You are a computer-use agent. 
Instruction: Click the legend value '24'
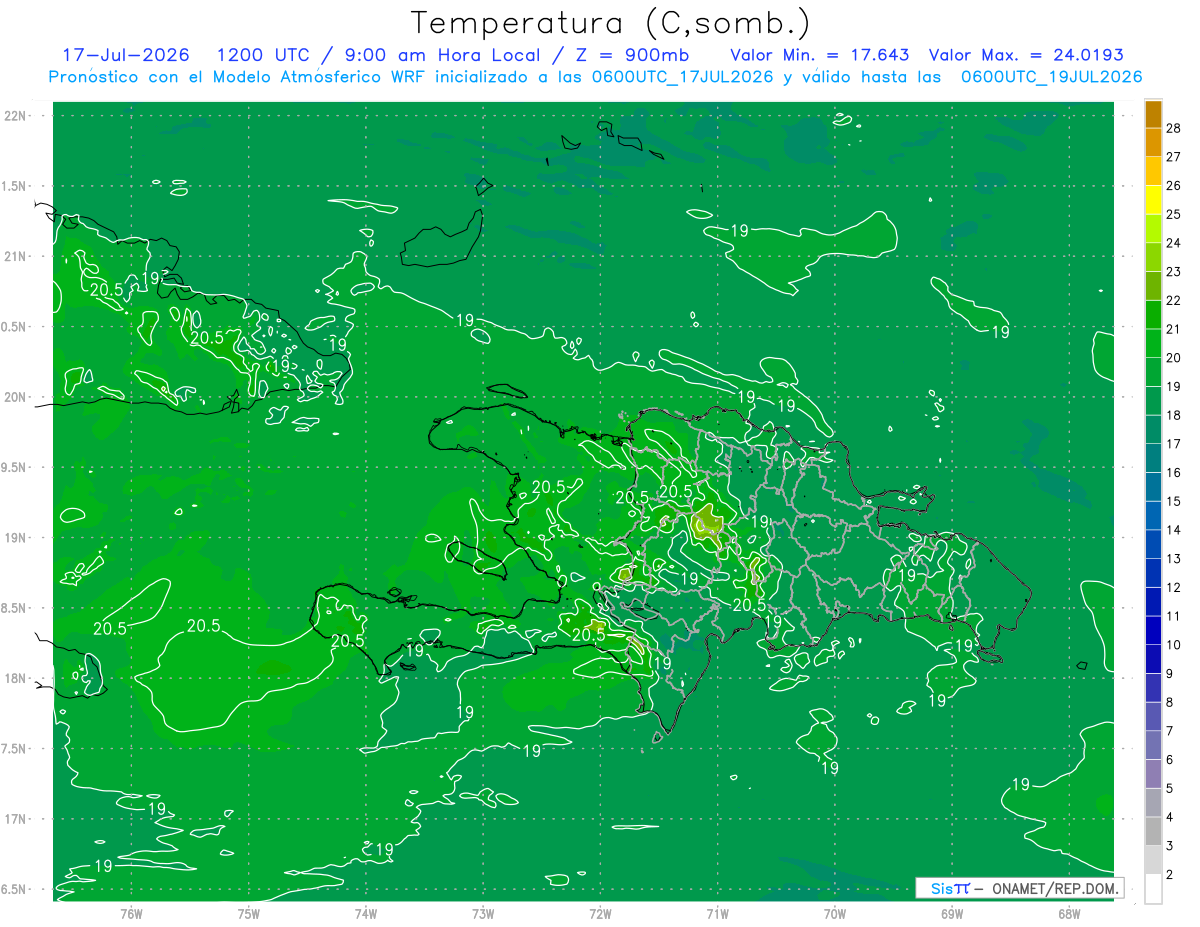click(1174, 243)
